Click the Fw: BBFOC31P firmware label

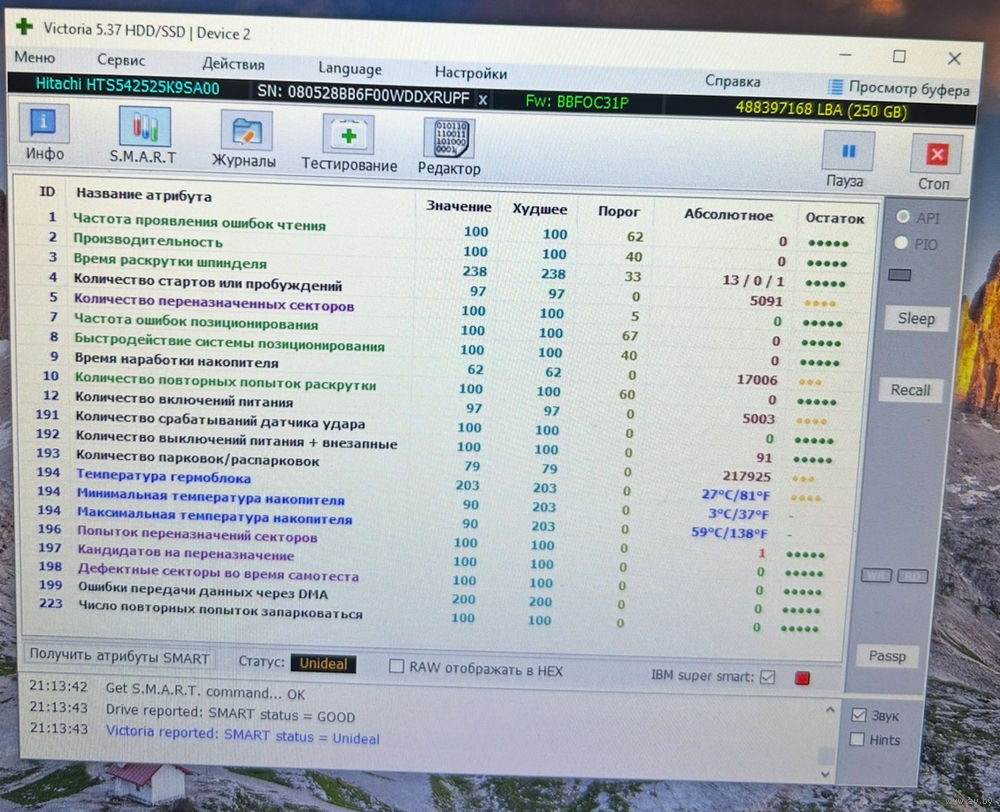(x=577, y=102)
